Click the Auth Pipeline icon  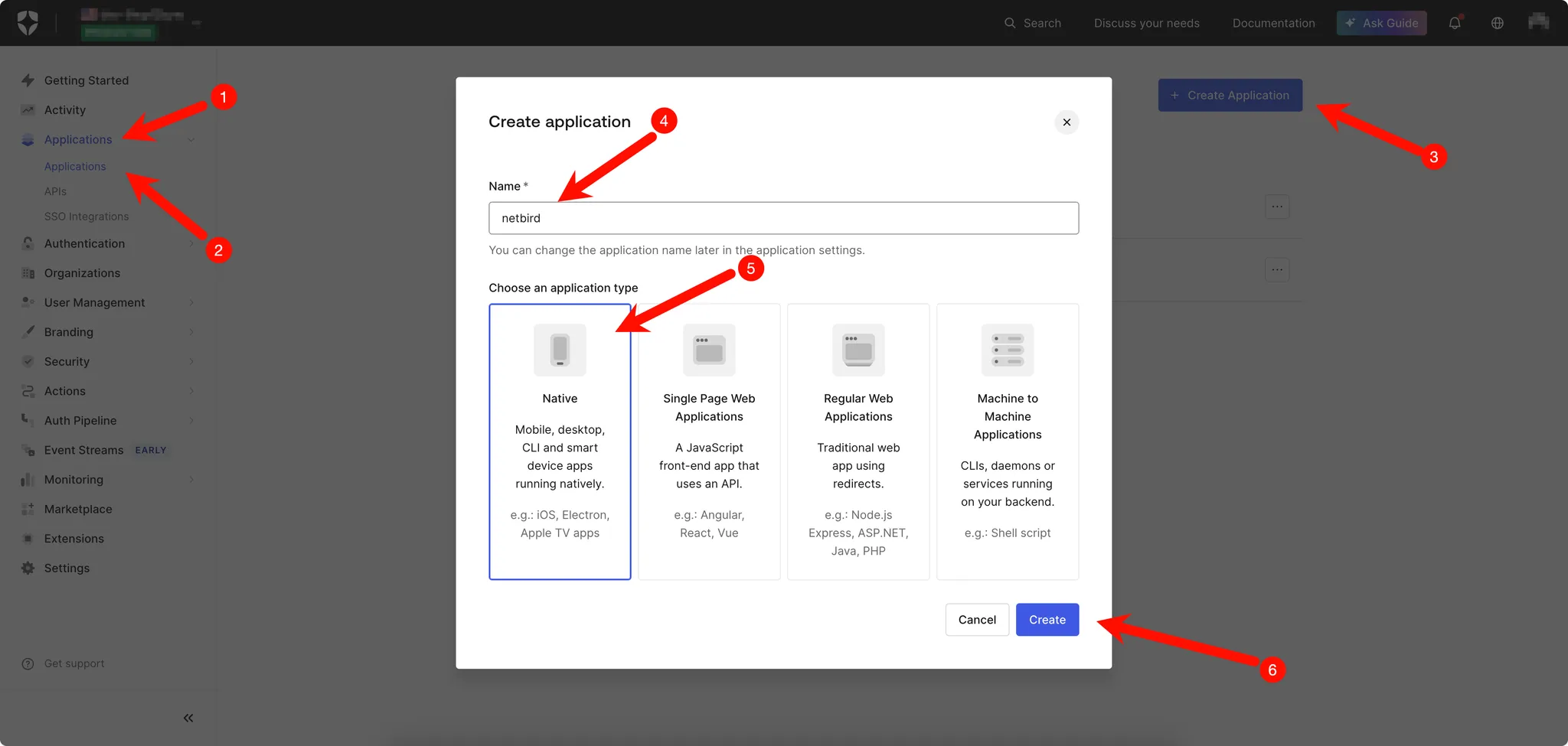28,420
